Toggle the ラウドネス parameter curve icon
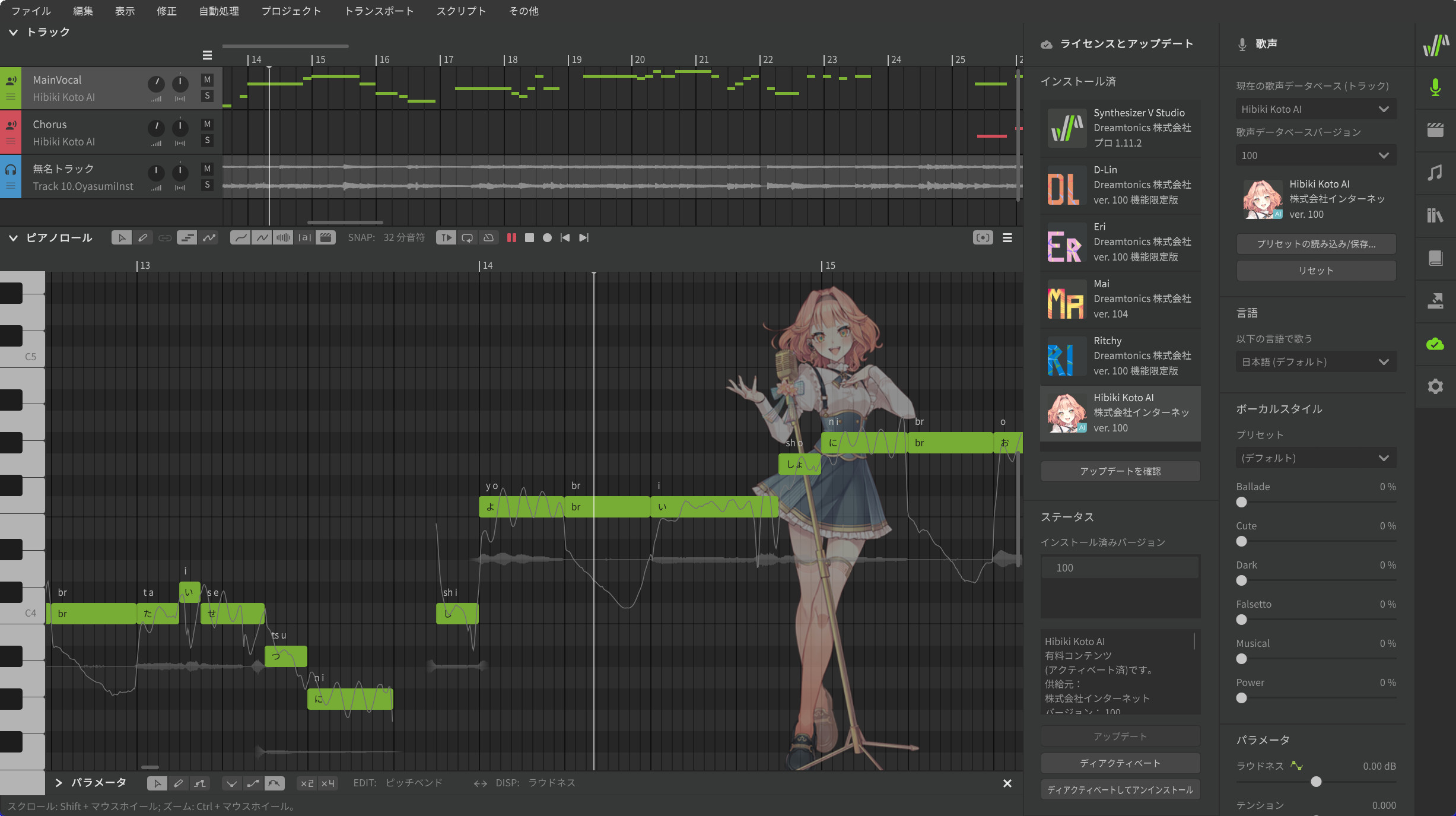This screenshot has width=1456, height=816. click(1297, 766)
